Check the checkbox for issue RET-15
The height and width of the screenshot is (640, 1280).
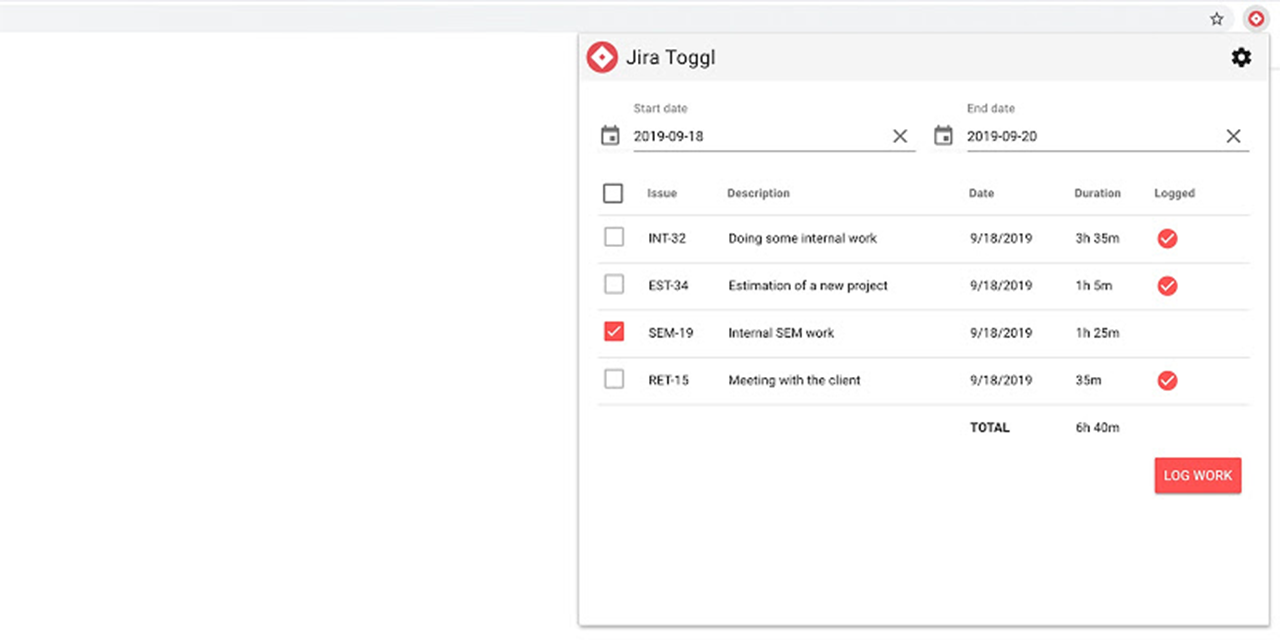tap(613, 380)
